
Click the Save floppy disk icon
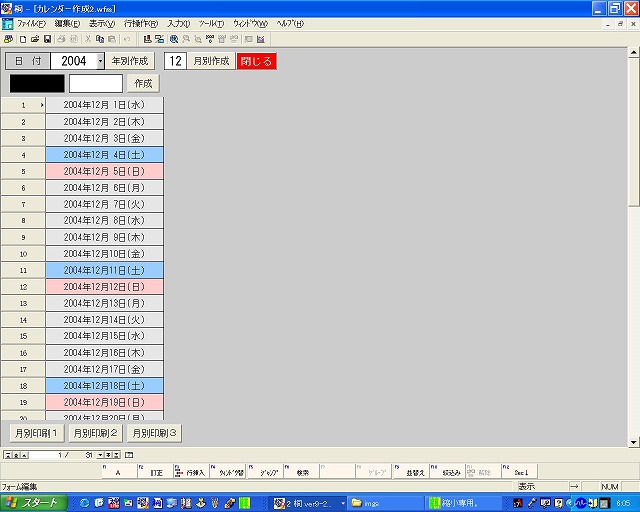point(47,39)
